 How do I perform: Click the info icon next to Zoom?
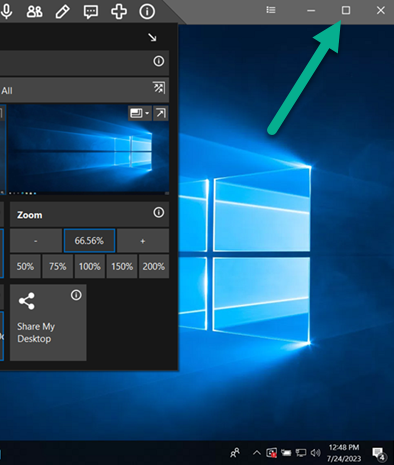(x=159, y=212)
